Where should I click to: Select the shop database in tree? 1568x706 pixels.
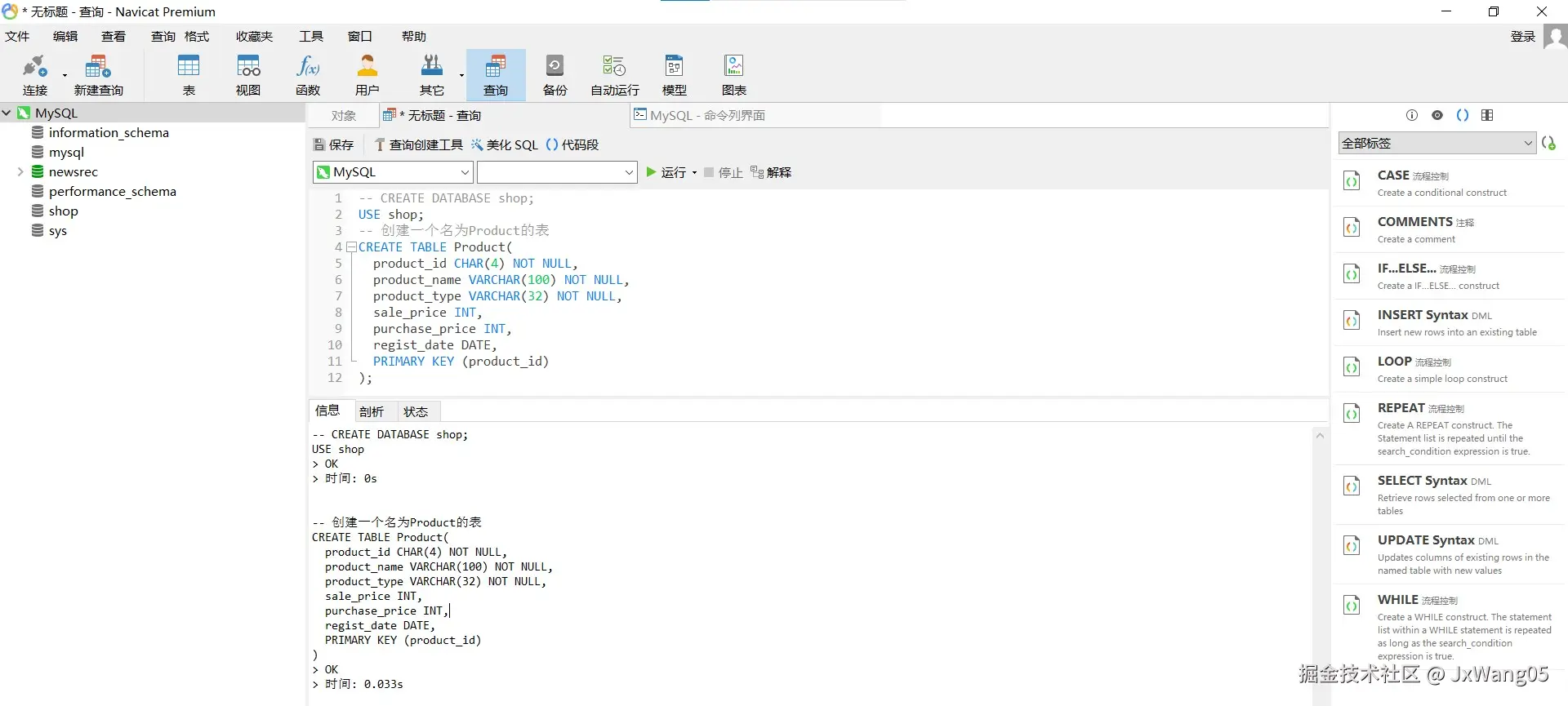64,211
